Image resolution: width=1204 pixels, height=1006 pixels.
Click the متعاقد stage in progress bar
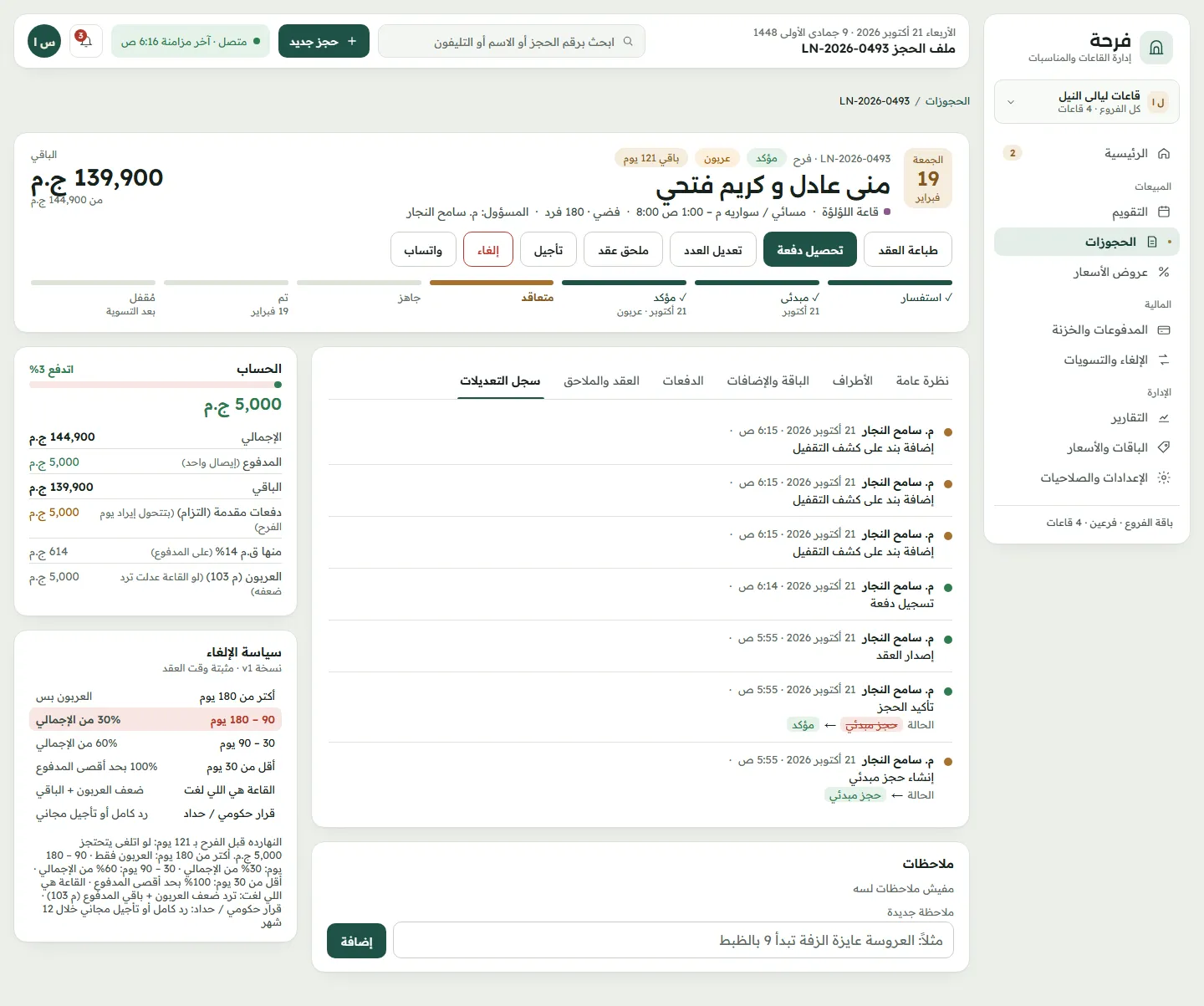point(492,293)
